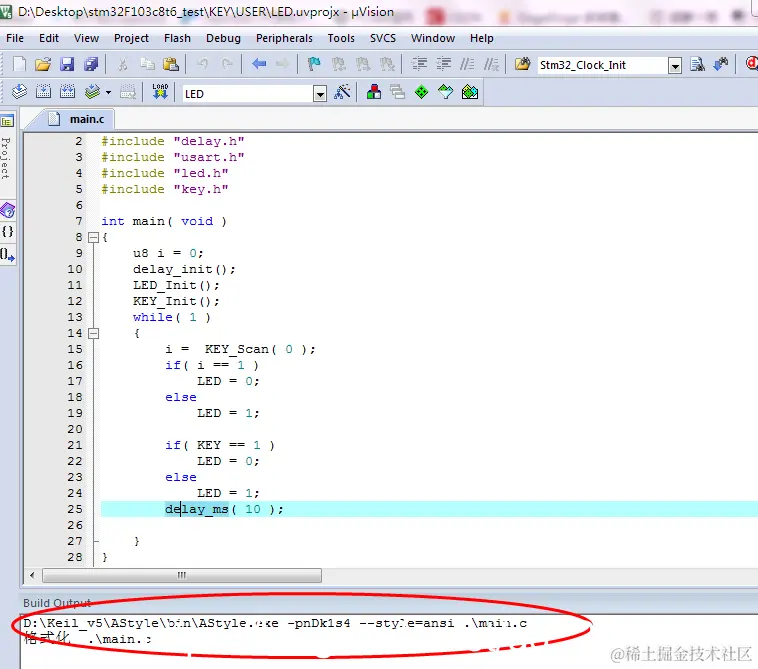Image resolution: width=758 pixels, height=669 pixels.
Task: Open Manage Run-Time Environment green diamond
Action: 422,91
